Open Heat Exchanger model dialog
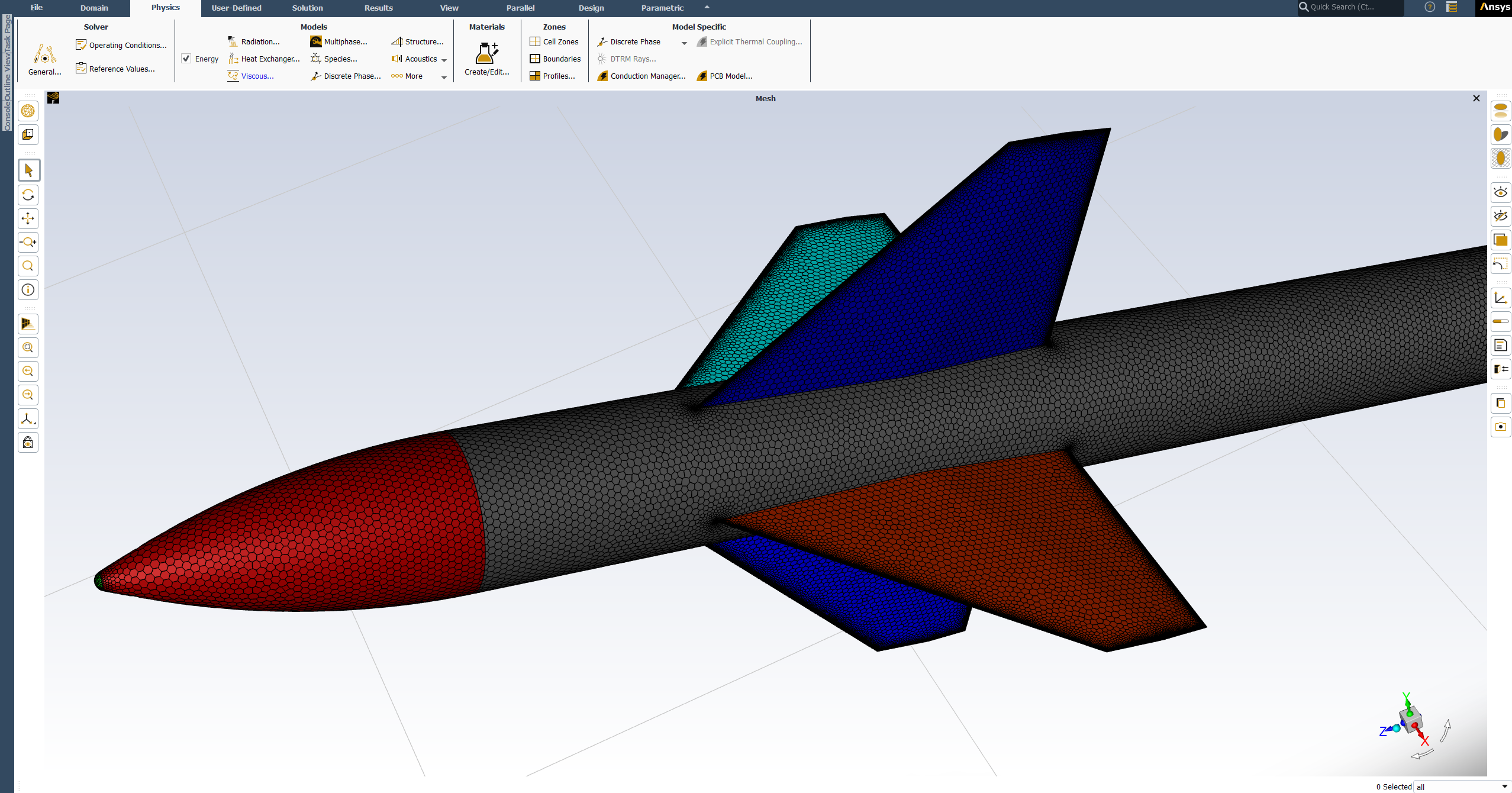The height and width of the screenshot is (793, 1512). [265, 59]
